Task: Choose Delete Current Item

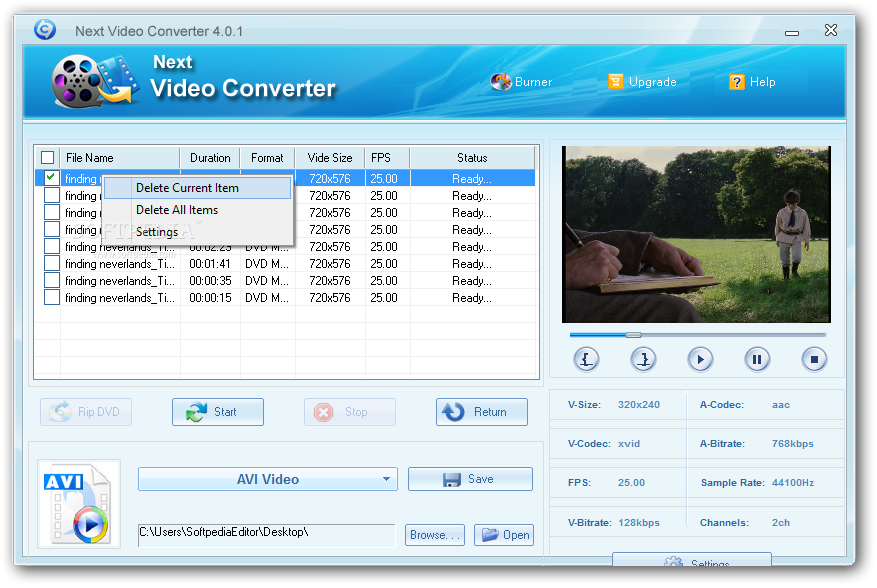Action: (x=197, y=188)
